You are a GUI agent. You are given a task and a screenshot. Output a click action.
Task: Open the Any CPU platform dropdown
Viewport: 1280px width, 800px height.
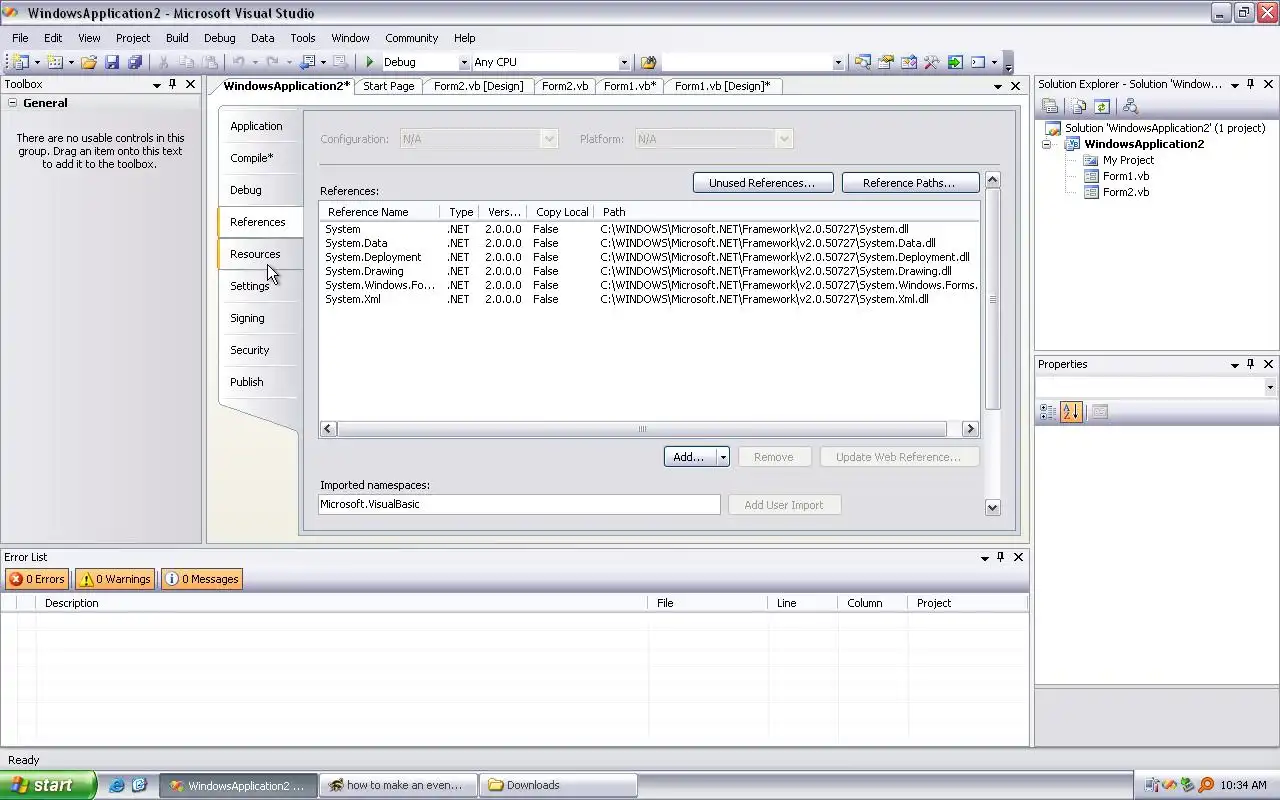pyautogui.click(x=624, y=62)
